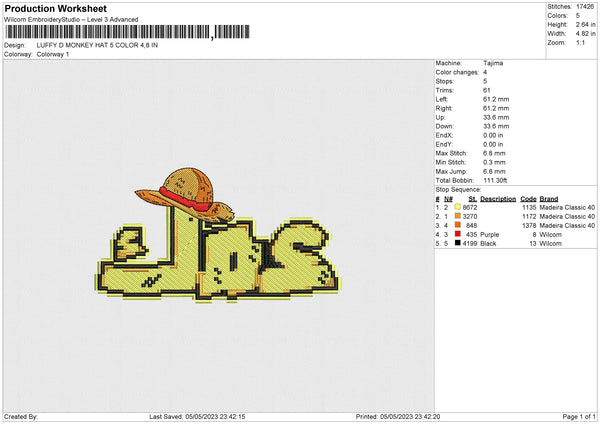Image resolution: width=600 pixels, height=424 pixels.
Task: Click thread code 1135
Action: pos(529,207)
